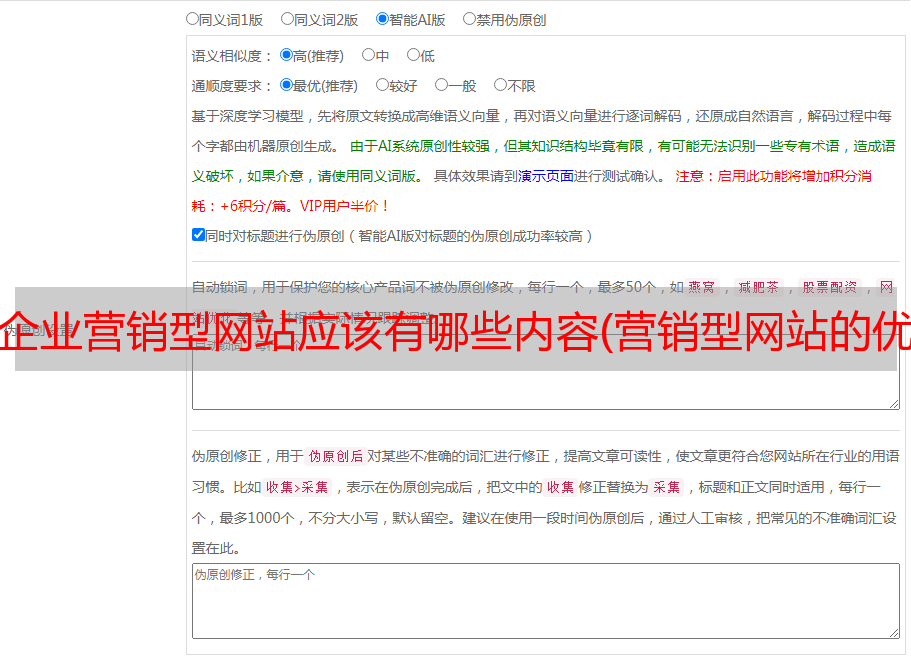Set 通顺度要求 to 不限

500,85
